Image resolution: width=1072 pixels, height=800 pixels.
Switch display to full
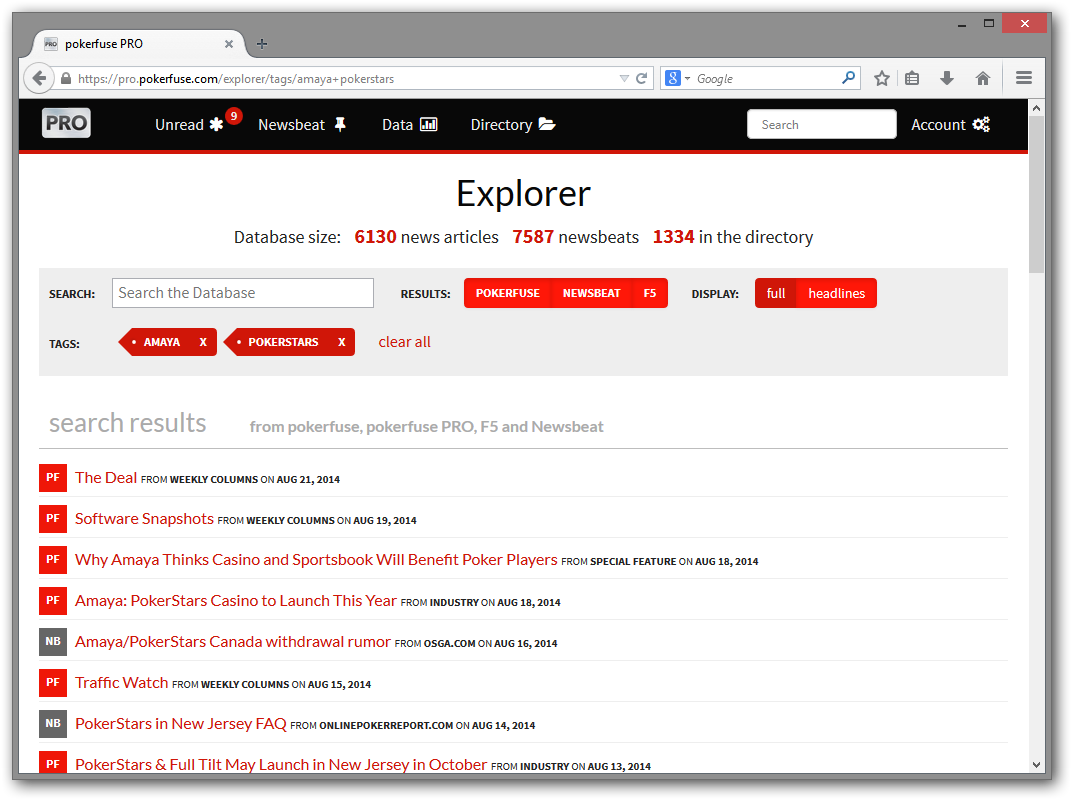click(775, 293)
